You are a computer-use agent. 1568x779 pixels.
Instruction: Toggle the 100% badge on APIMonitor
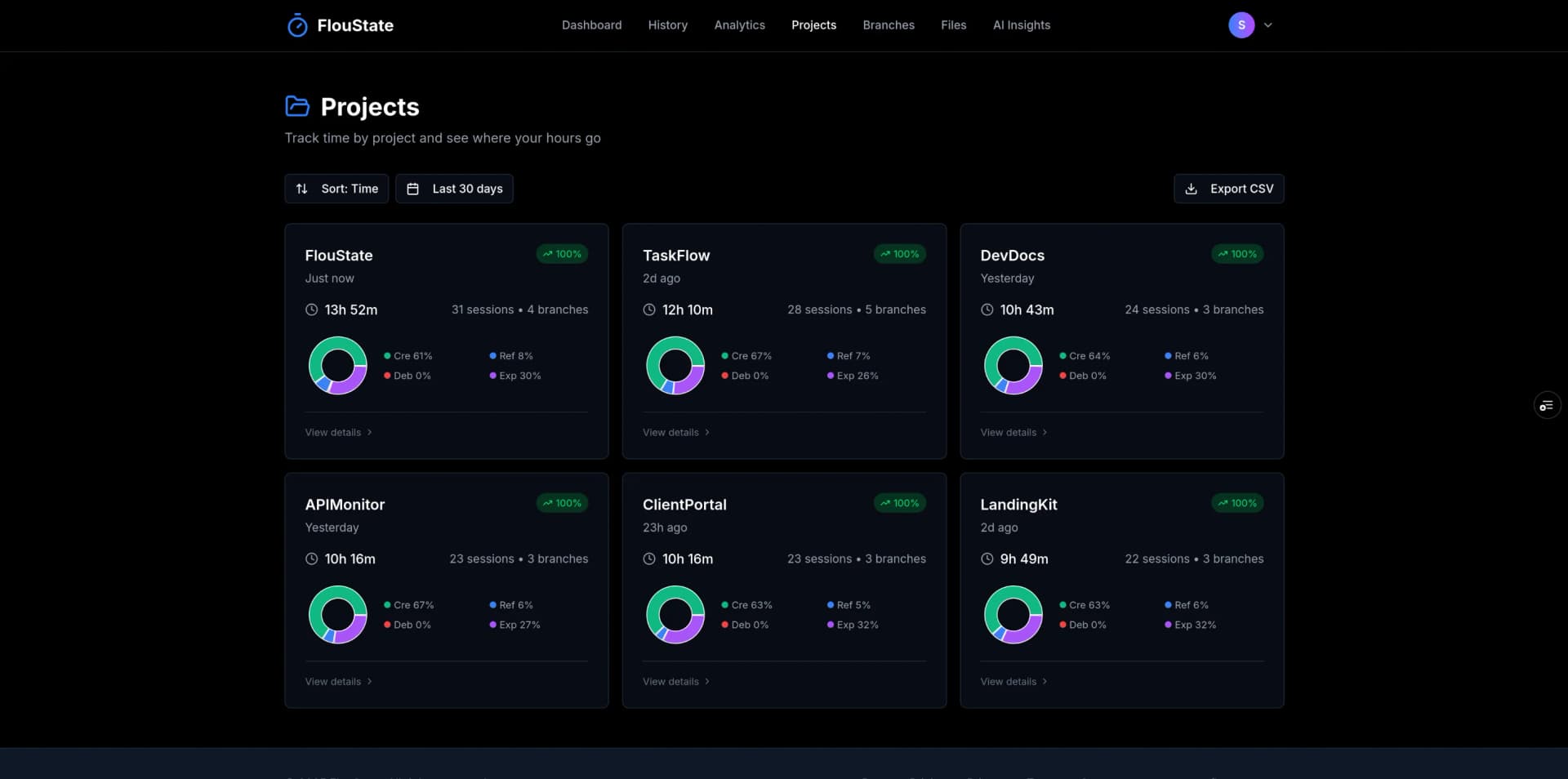562,503
